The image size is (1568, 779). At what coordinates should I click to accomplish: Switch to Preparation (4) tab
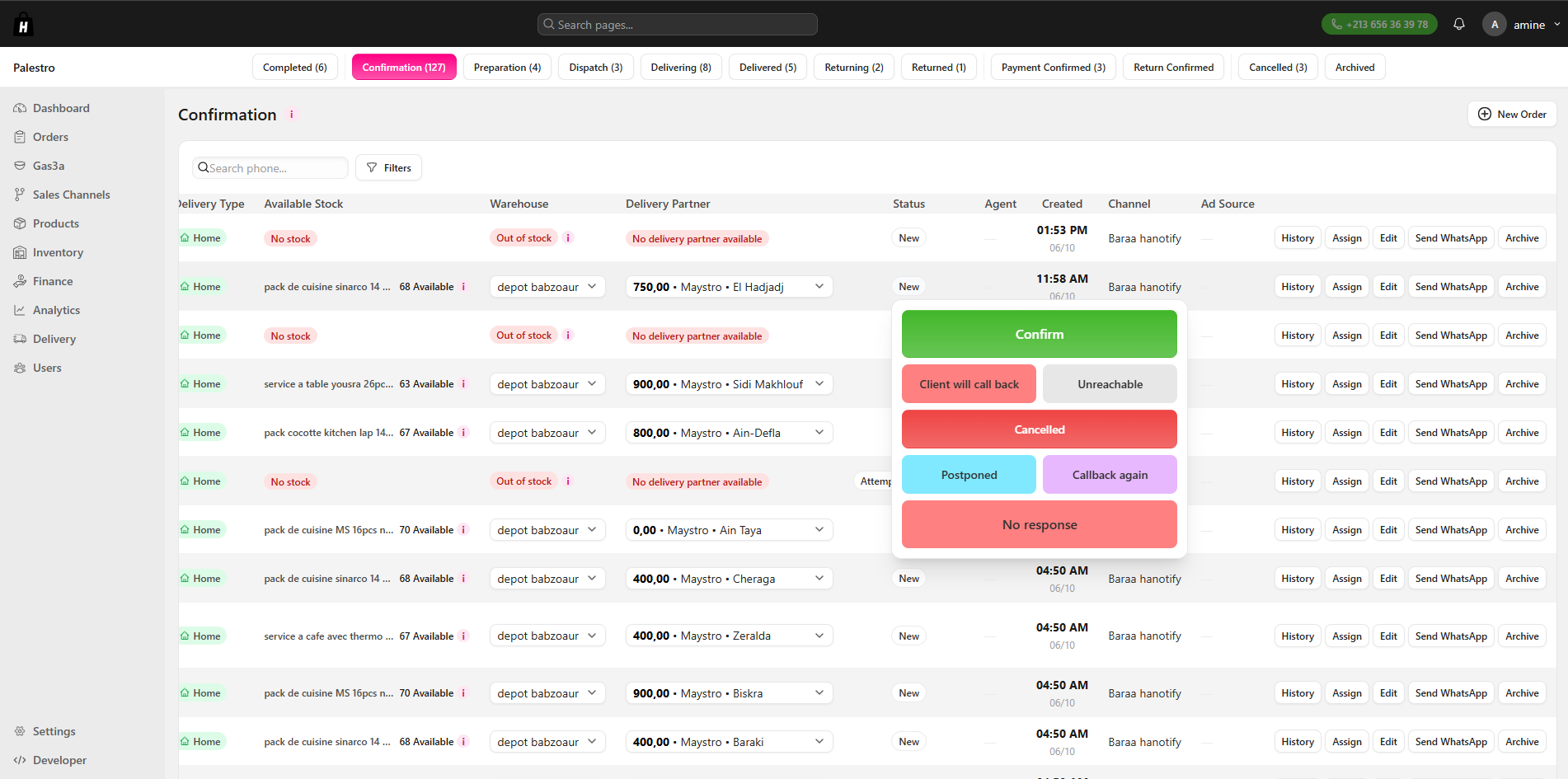tap(507, 68)
